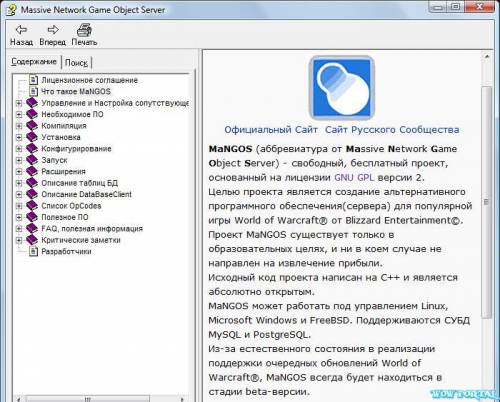Screen dimensions: 500x402
Task: Follow the Официальный Сайт link
Action: point(271,130)
